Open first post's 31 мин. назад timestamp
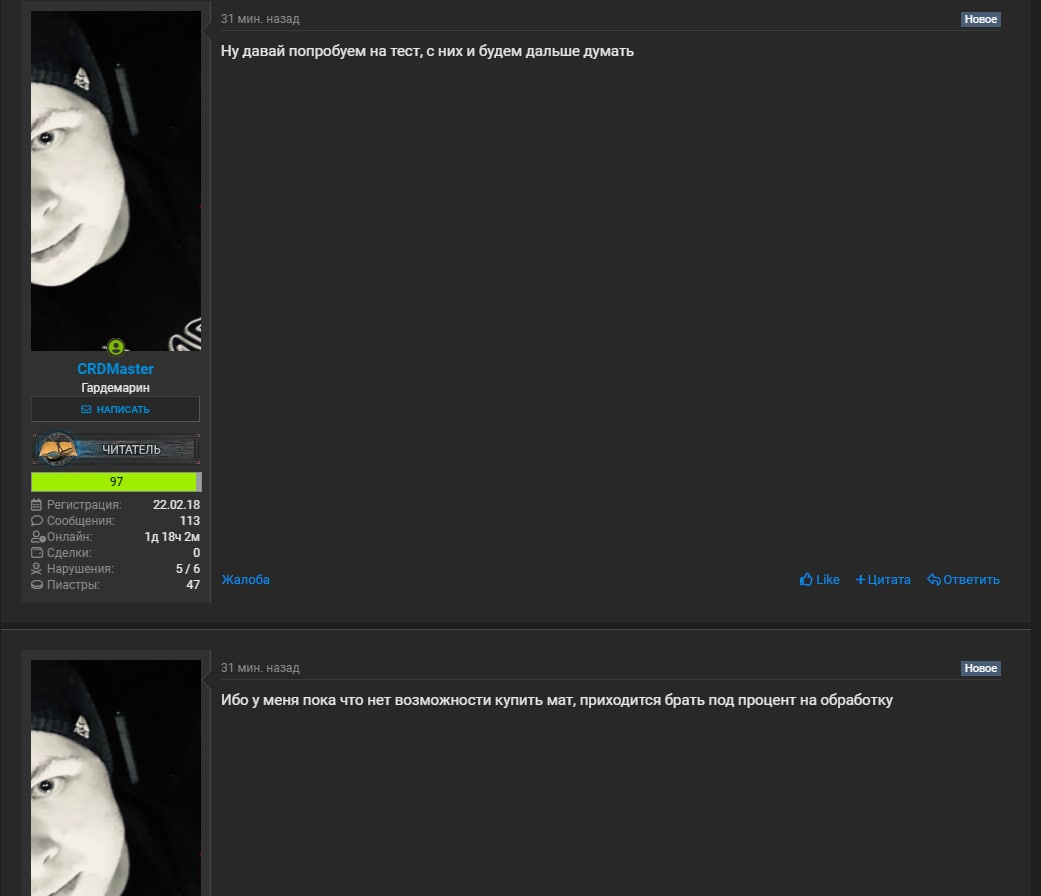Viewport: 1041px width, 896px height. 260,19
